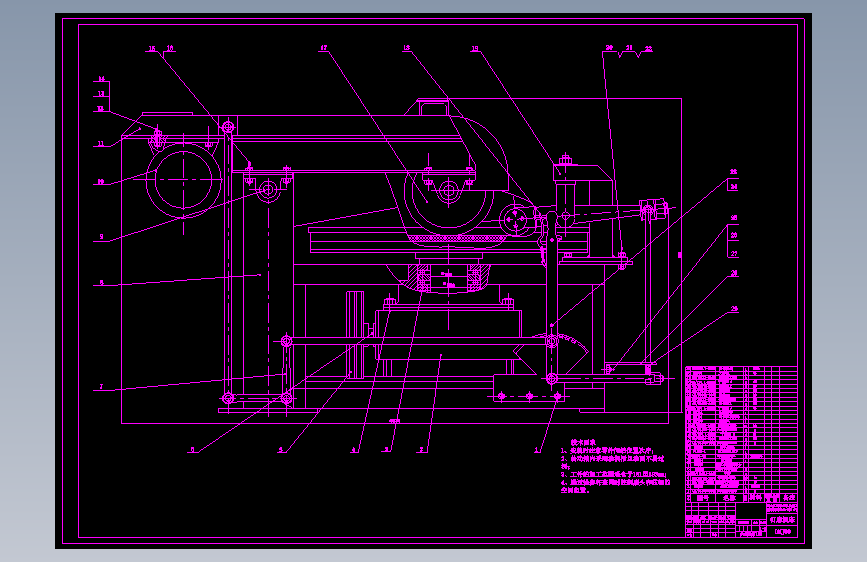Click part number 7 label
The image size is (867, 562).
tap(101, 387)
